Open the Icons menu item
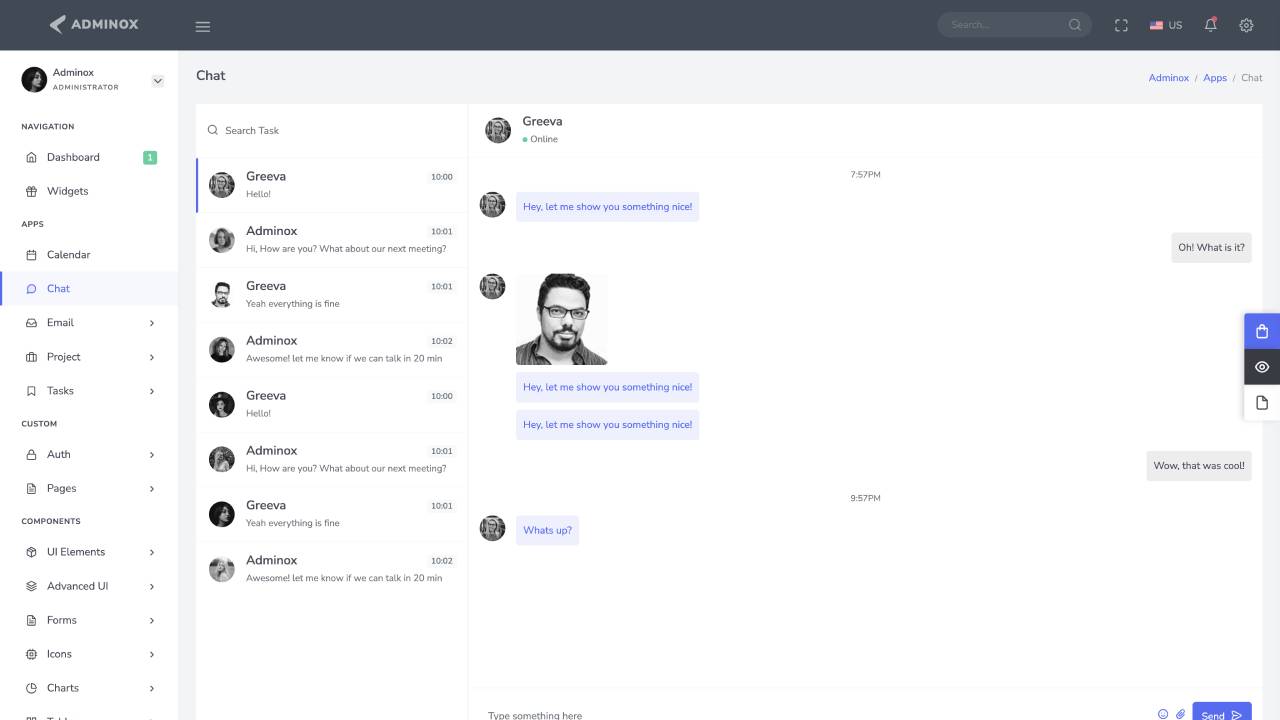Image resolution: width=1280 pixels, height=720 pixels. click(89, 654)
